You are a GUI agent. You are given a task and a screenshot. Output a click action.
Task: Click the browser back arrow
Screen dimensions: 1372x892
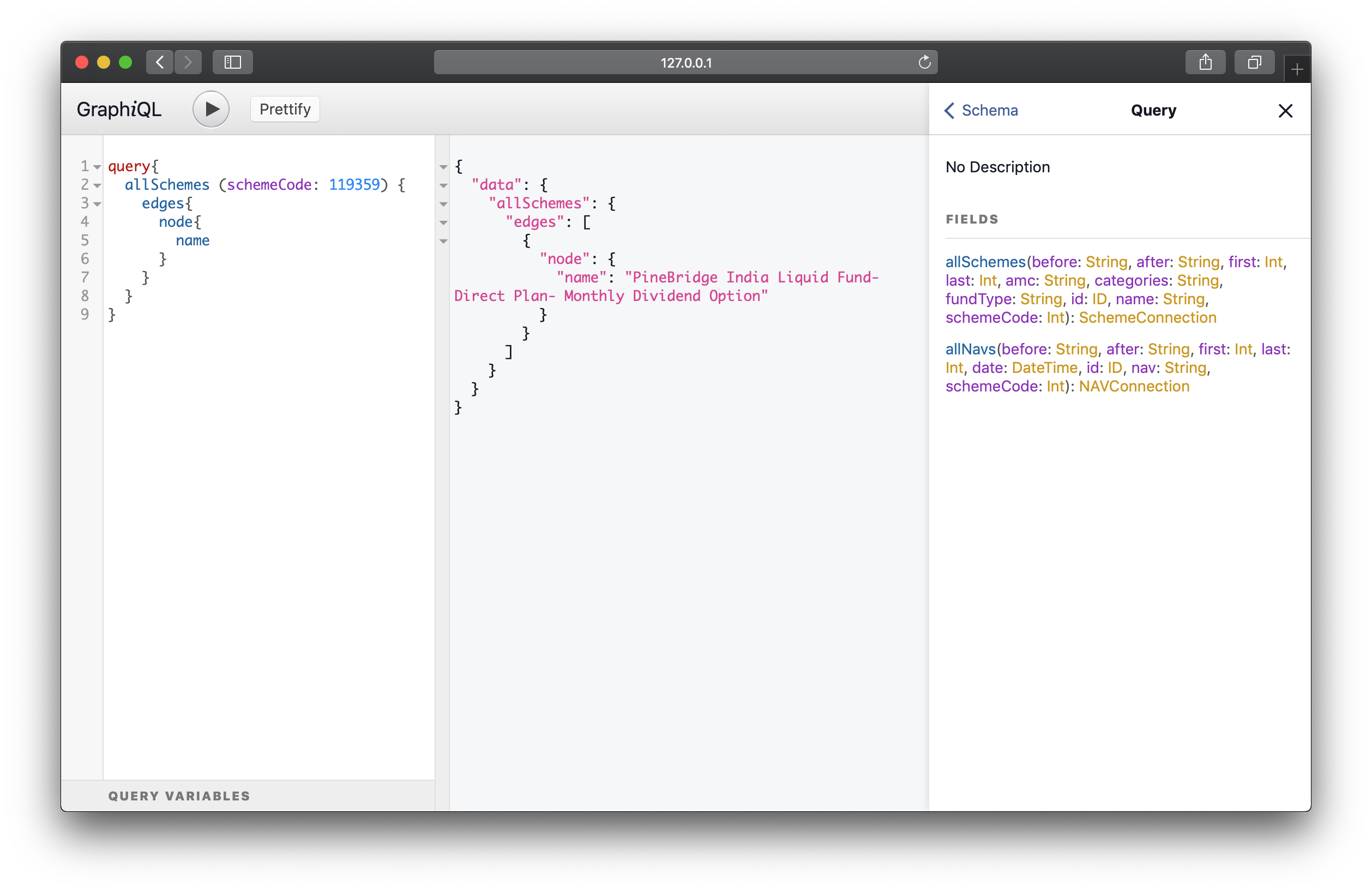[160, 62]
